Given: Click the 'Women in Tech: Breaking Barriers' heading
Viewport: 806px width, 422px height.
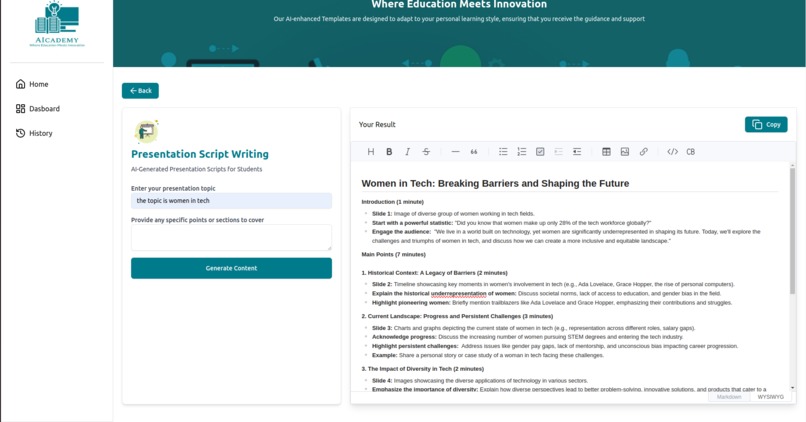Looking at the screenshot, I should [x=495, y=184].
